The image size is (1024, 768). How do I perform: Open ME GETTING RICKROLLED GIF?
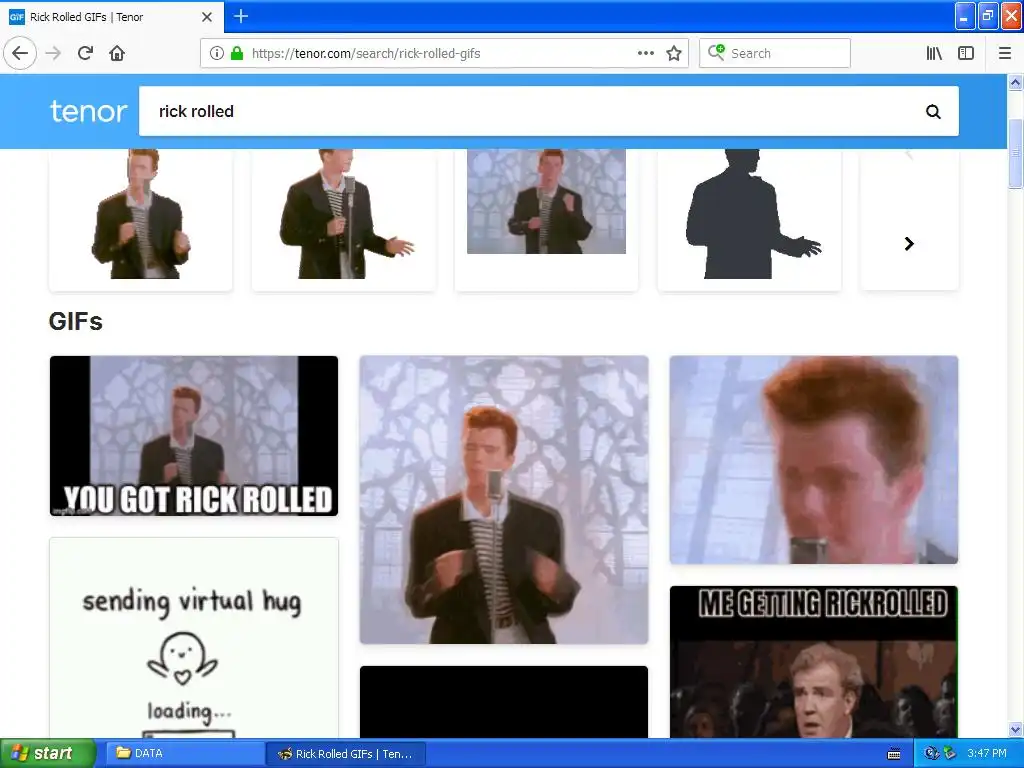tap(814, 662)
